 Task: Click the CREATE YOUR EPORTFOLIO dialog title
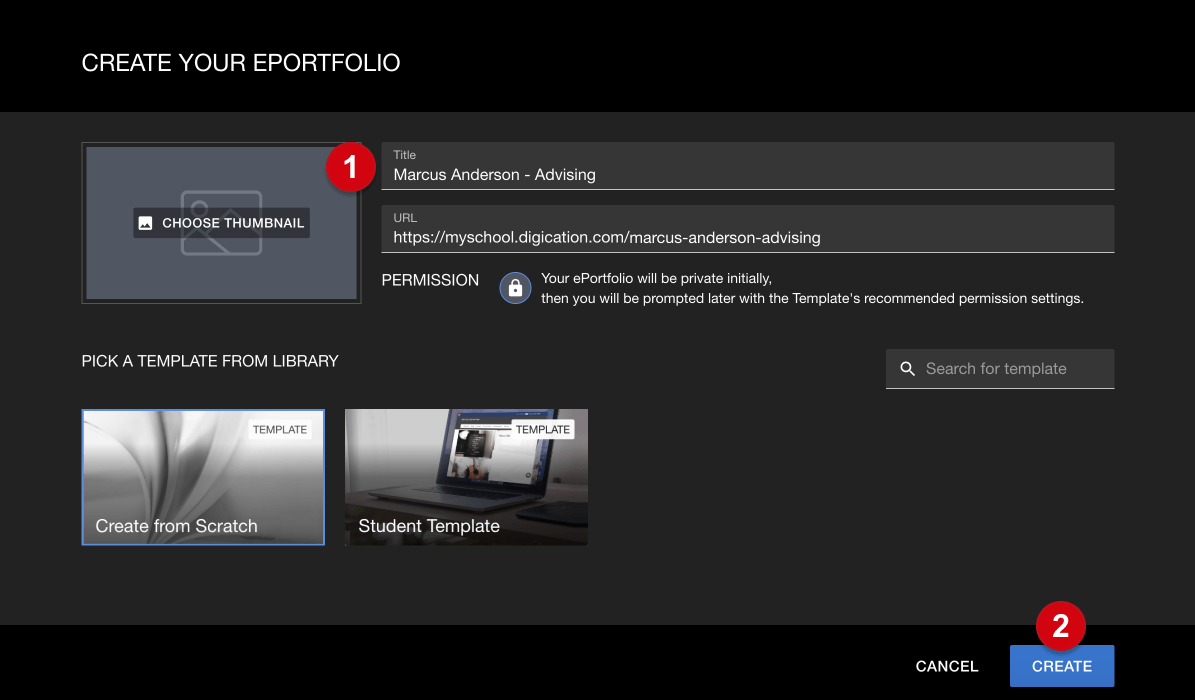(241, 62)
